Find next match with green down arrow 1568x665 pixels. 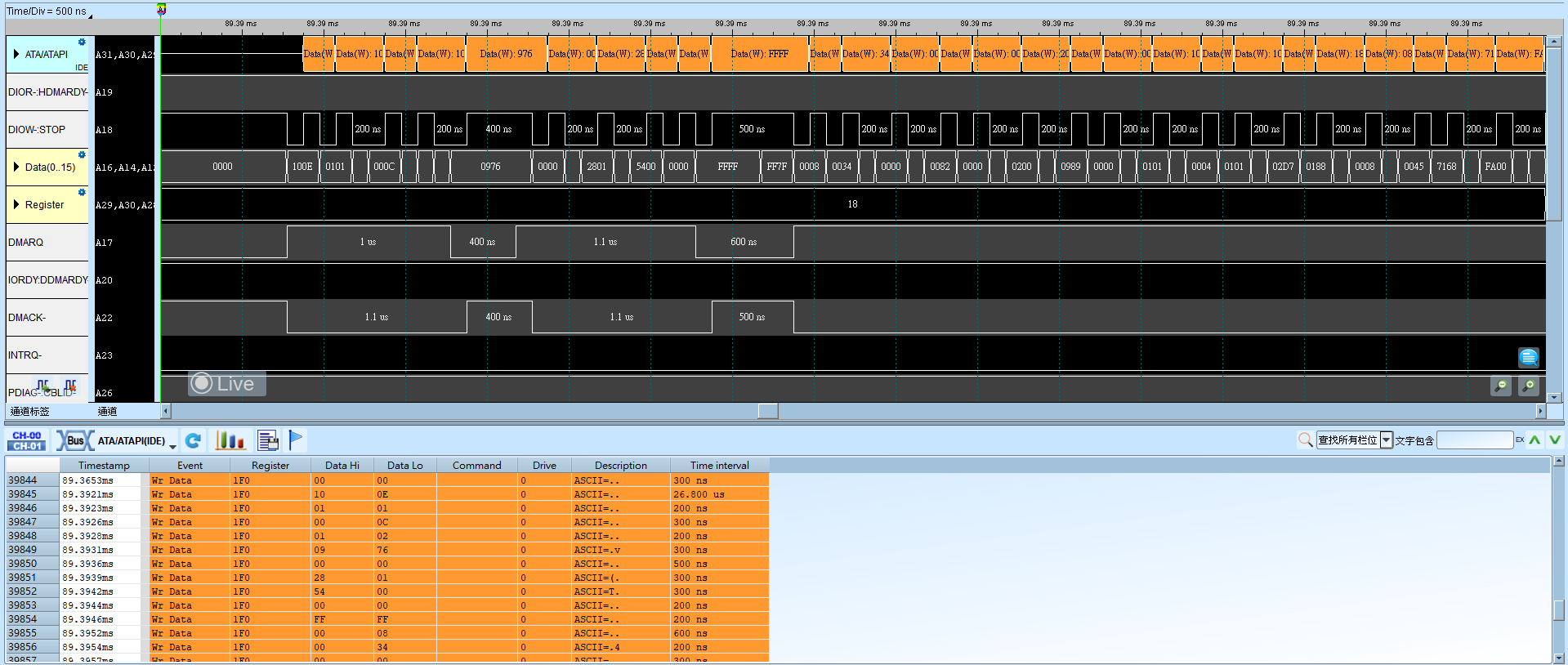click(1555, 440)
